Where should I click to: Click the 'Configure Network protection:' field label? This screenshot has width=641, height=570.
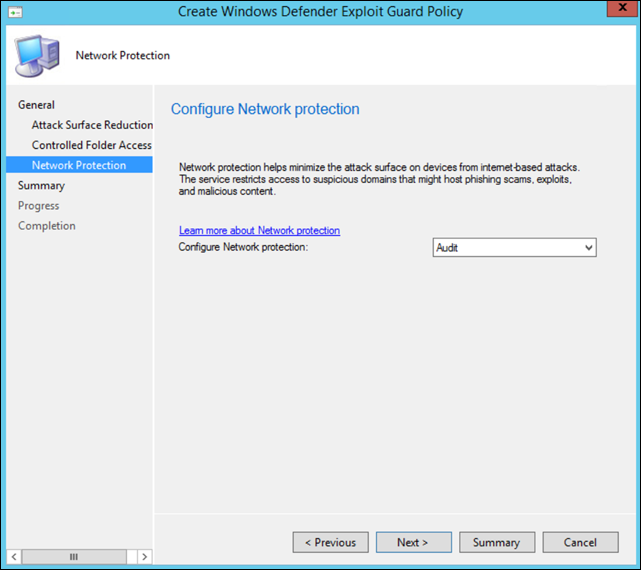click(243, 247)
